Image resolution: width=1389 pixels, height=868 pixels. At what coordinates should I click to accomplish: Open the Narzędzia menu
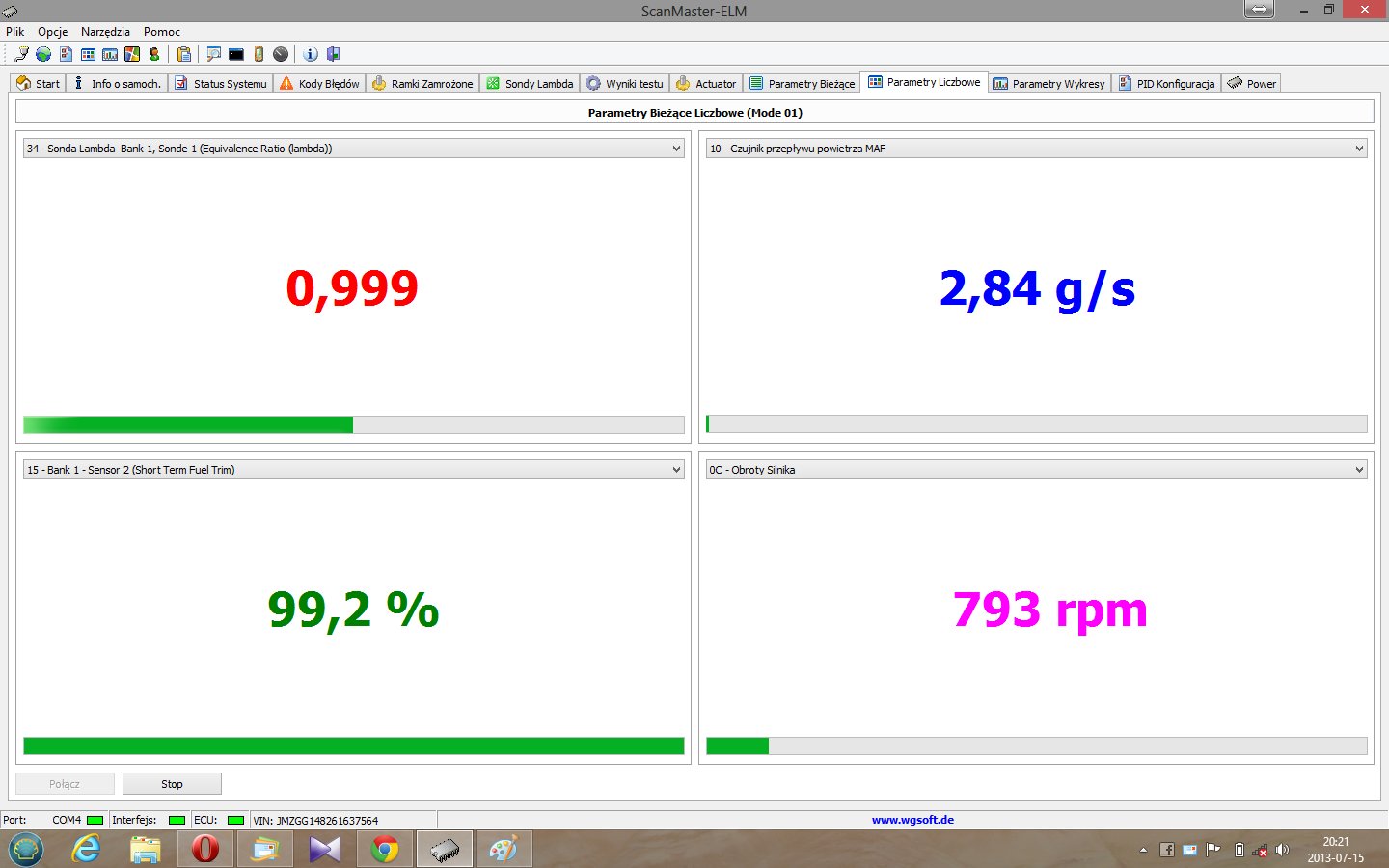(x=105, y=32)
